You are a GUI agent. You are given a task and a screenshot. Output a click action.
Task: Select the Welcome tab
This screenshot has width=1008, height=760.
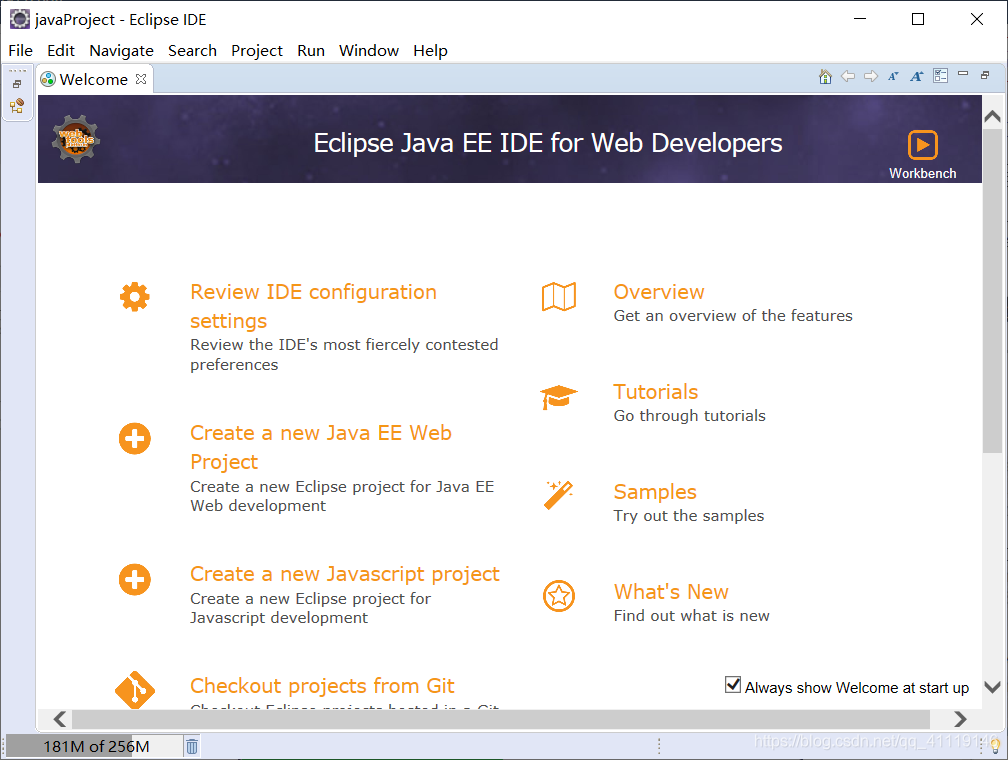(93, 79)
